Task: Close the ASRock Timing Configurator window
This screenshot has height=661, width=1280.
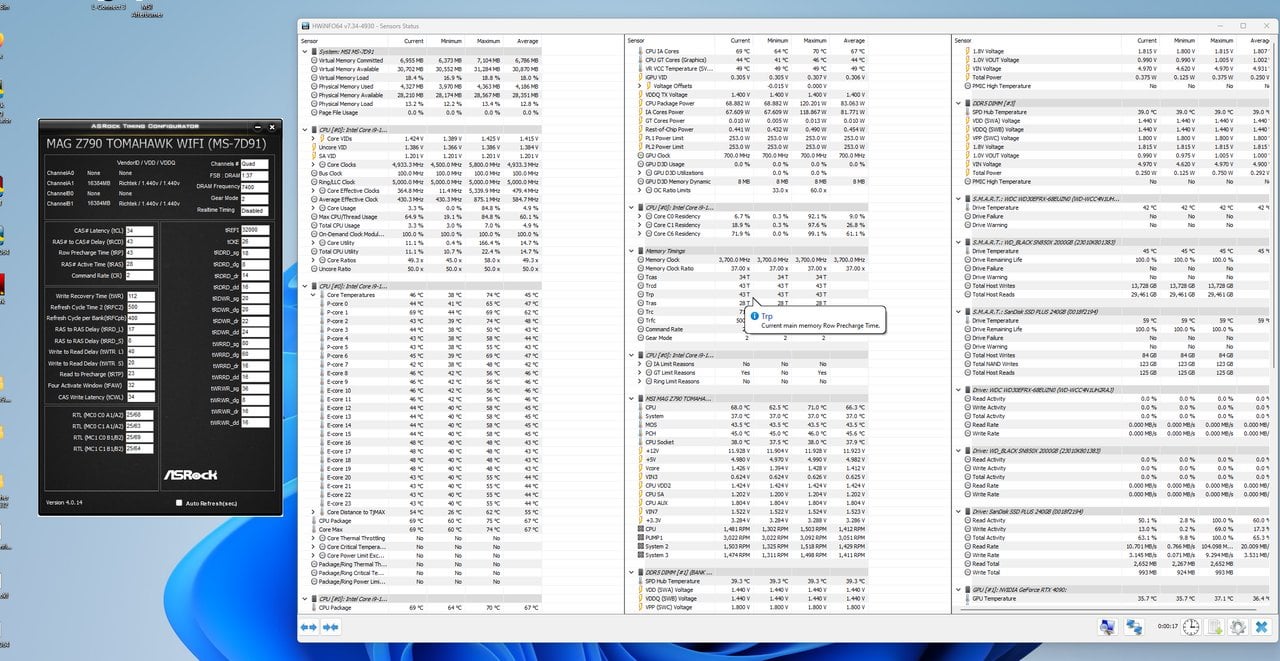Action: point(271,127)
